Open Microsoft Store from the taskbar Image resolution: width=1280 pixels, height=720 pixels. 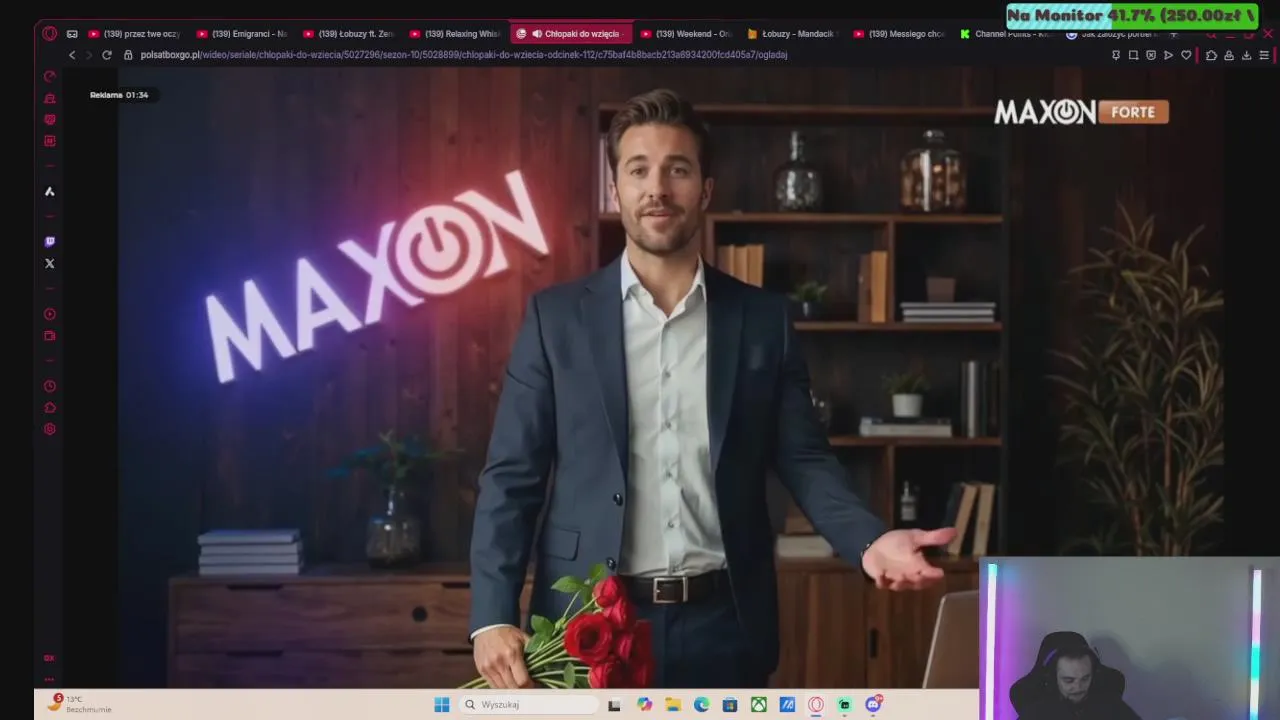[730, 705]
